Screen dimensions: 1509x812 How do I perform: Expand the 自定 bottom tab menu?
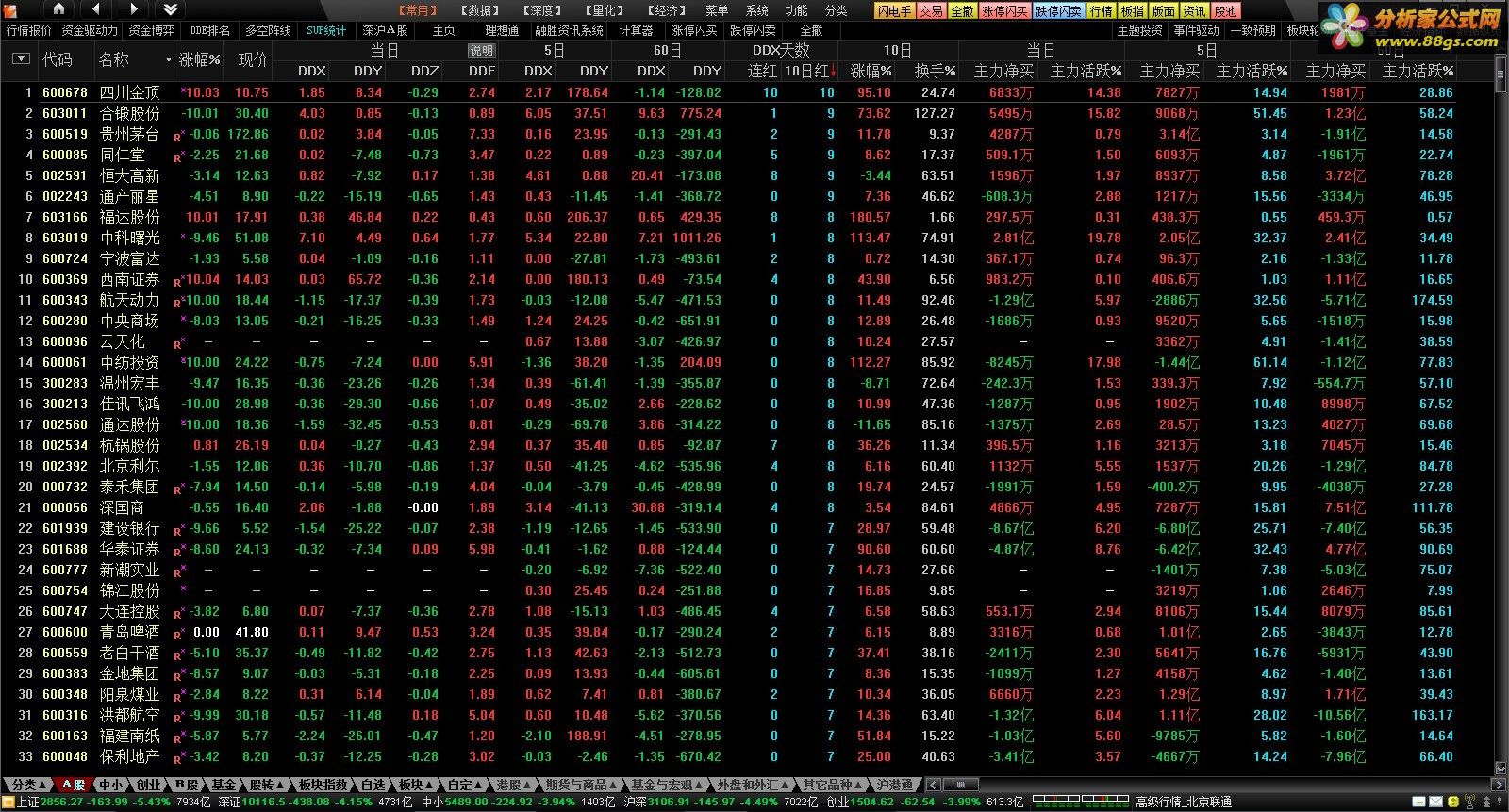pyautogui.click(x=466, y=785)
